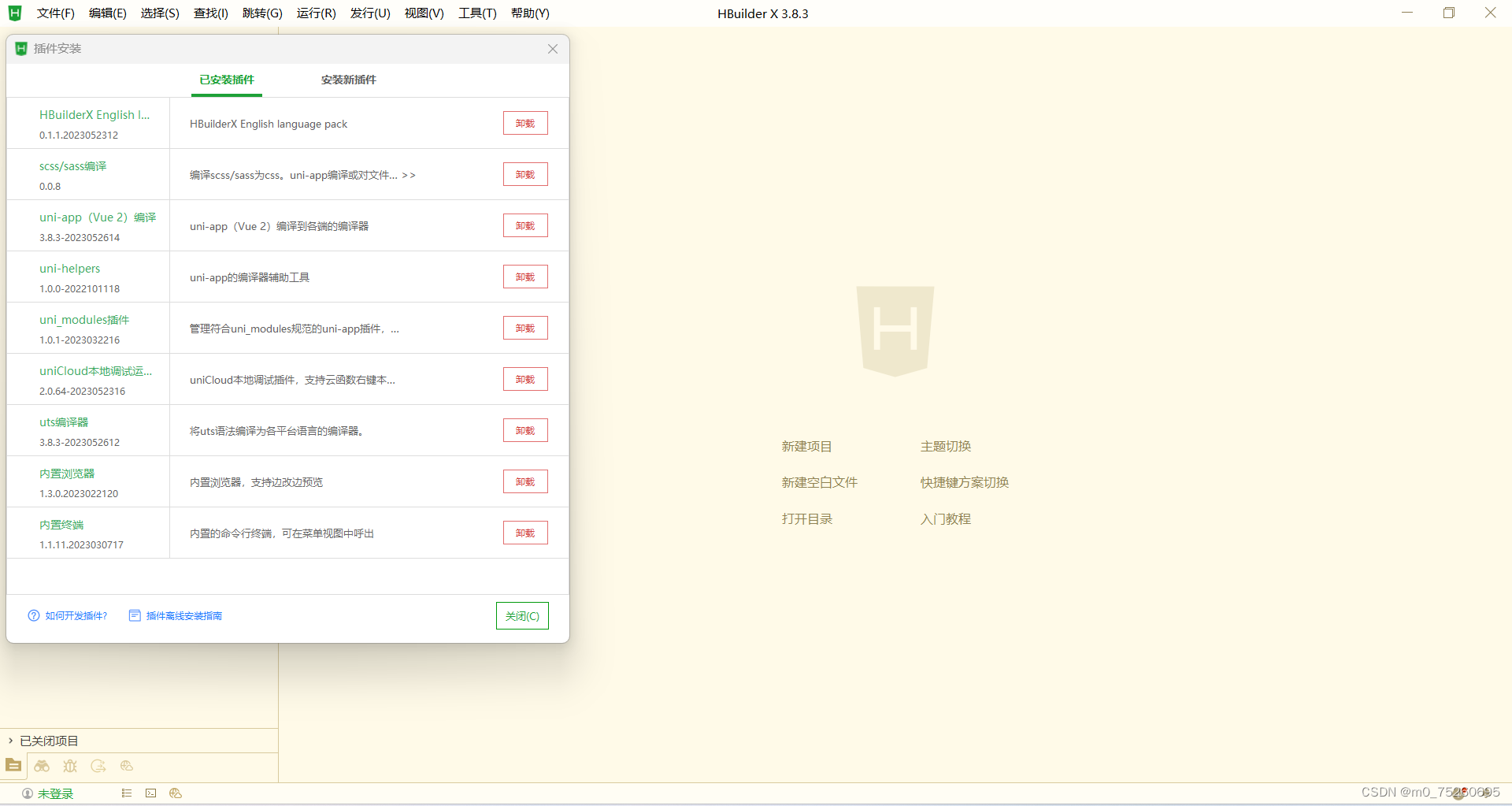
Task: Click 新建空白文件 on welcome page
Action: [x=819, y=483]
